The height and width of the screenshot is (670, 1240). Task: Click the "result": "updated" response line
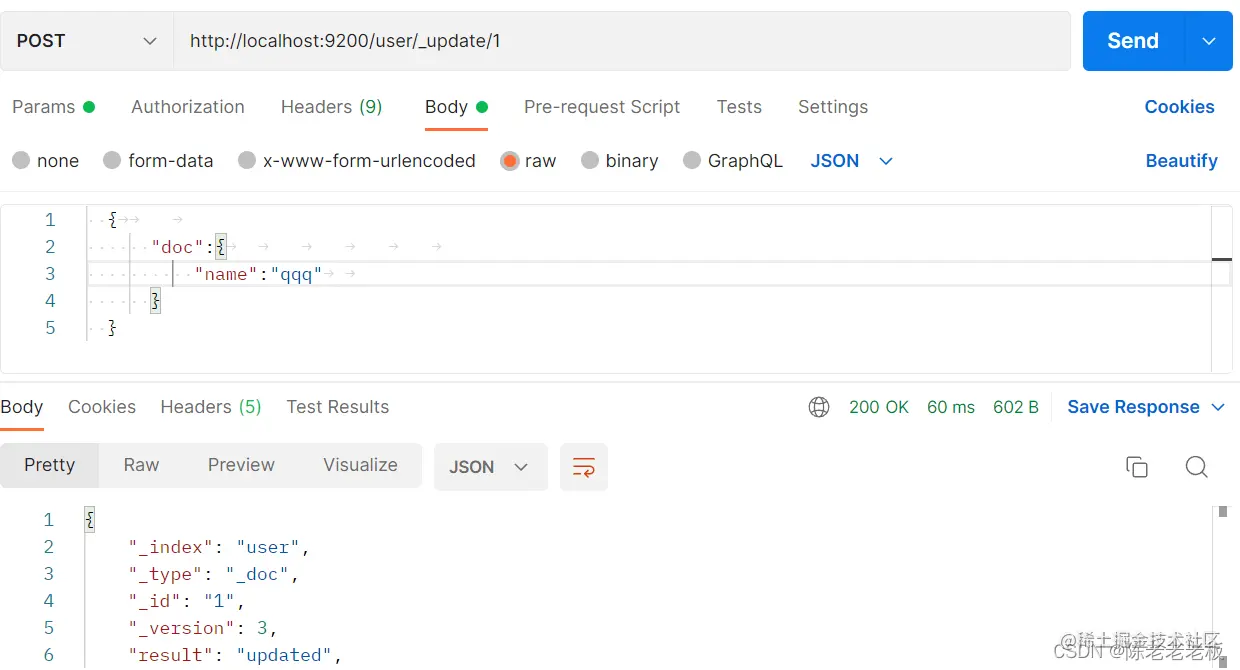235,655
